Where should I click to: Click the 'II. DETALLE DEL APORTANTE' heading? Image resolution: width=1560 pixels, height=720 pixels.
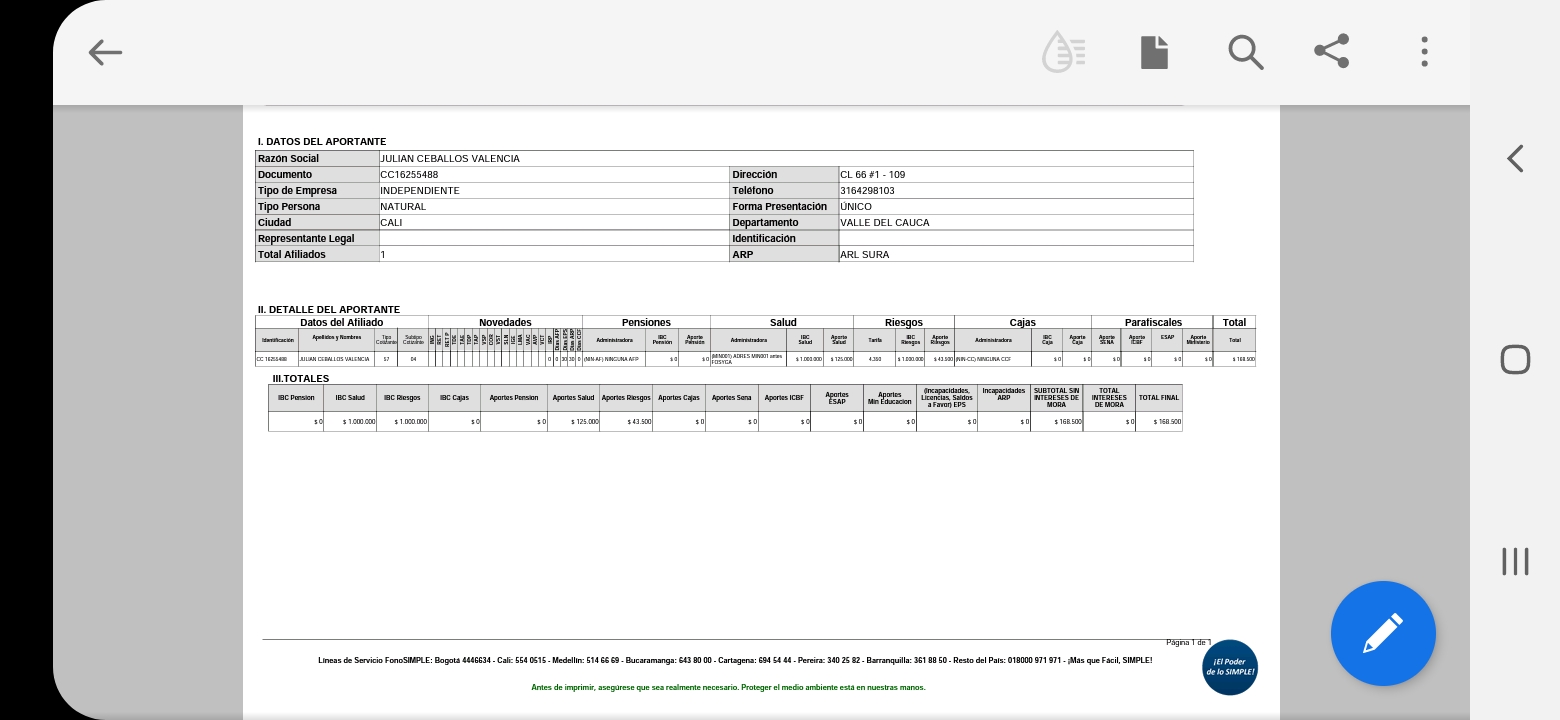click(x=329, y=310)
